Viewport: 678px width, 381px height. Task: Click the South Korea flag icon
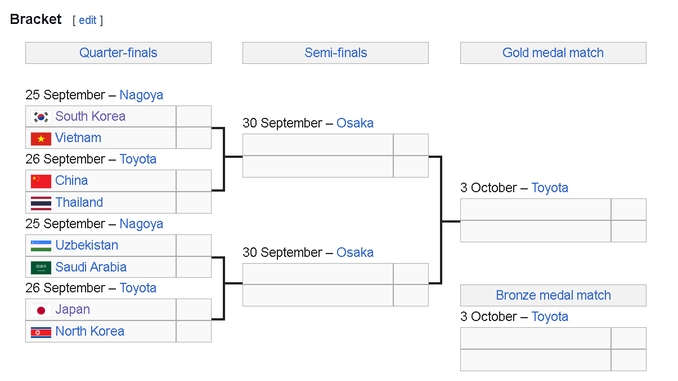[41, 117]
